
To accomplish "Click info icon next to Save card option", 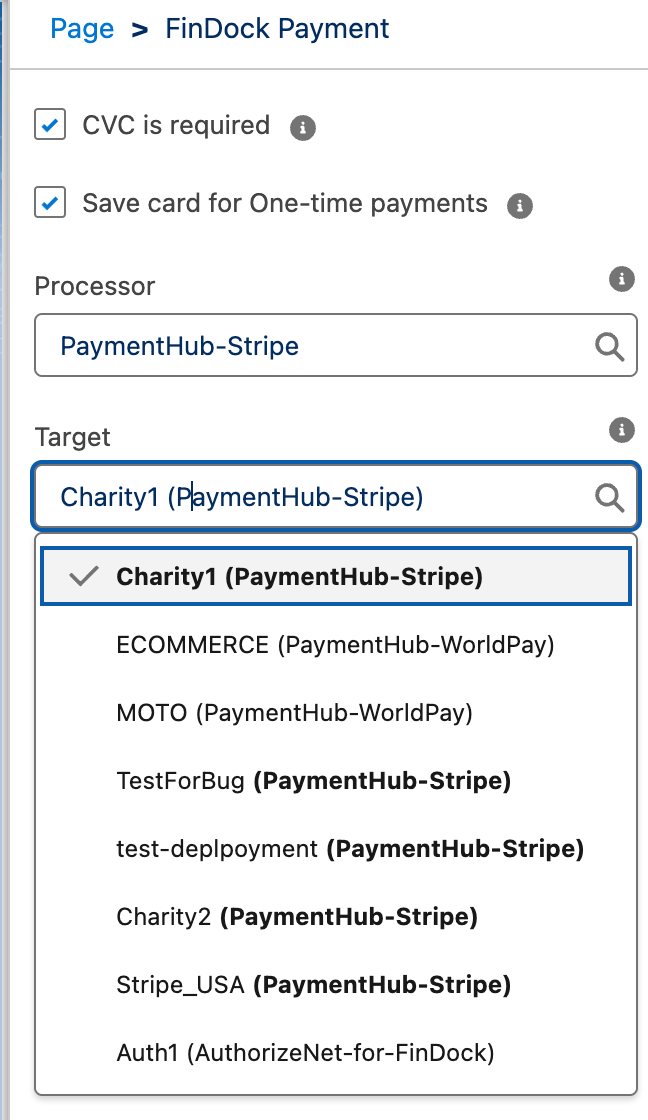I will 519,207.
